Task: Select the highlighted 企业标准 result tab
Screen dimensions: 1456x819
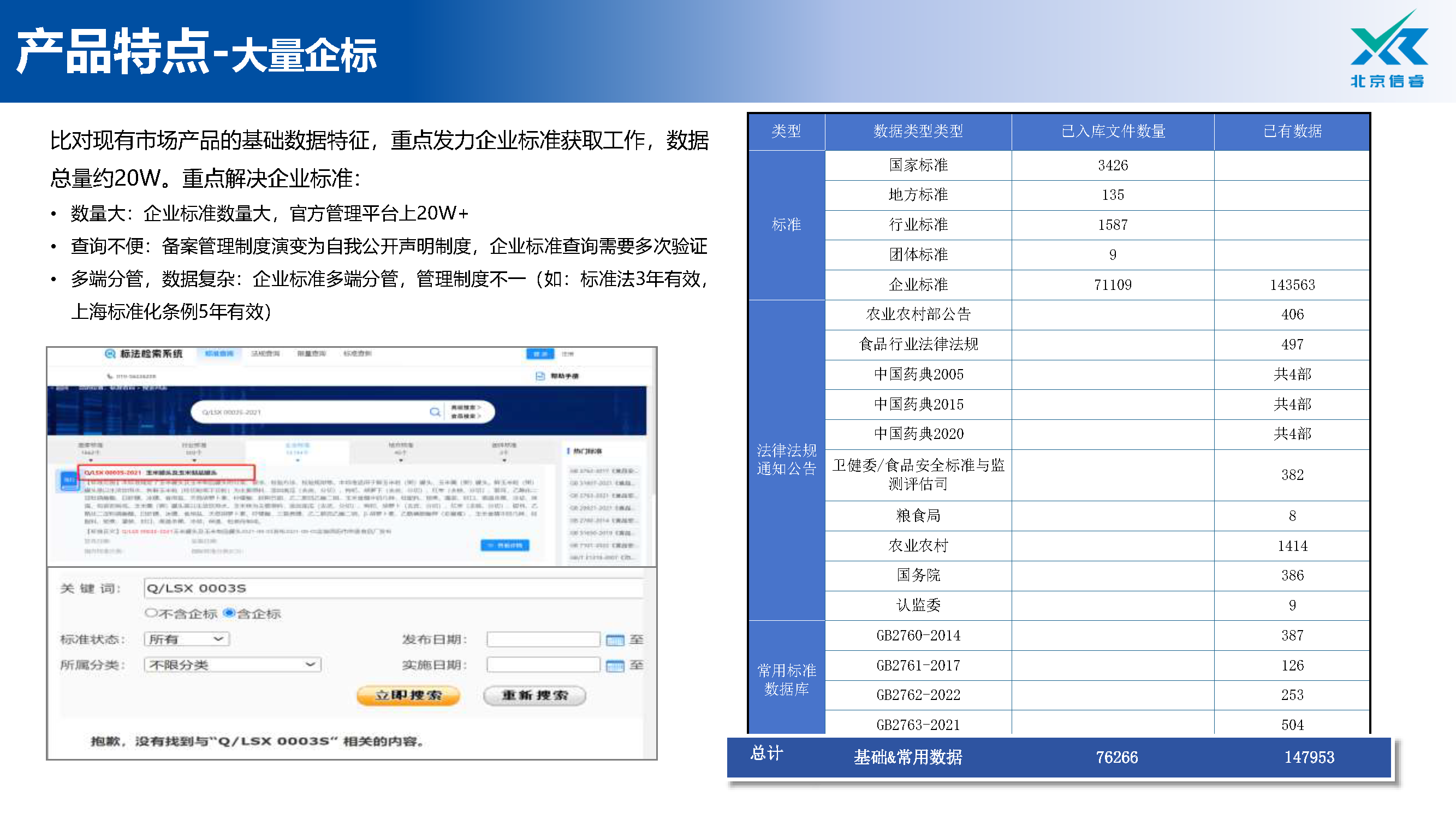Action: [298, 449]
